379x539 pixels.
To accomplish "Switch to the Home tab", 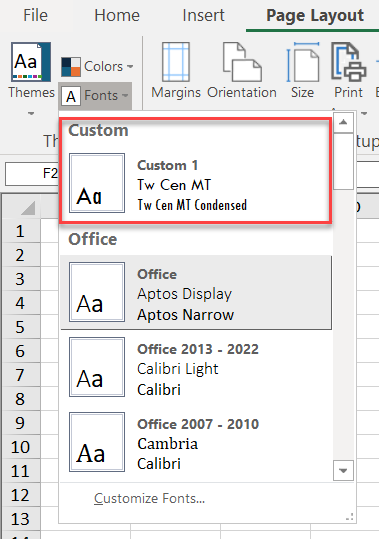I will [x=117, y=15].
